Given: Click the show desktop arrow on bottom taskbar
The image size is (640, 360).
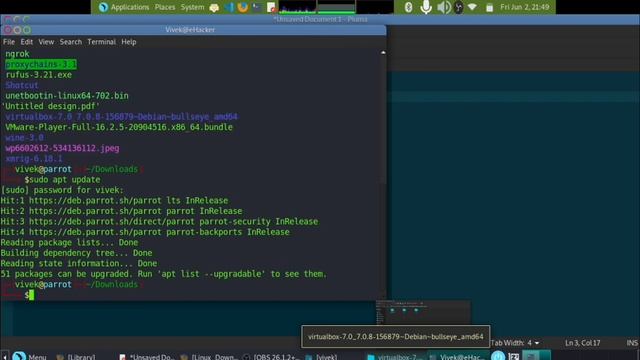Looking at the screenshot, I should (x=4, y=356).
